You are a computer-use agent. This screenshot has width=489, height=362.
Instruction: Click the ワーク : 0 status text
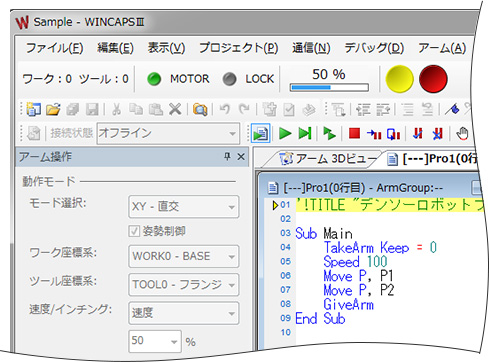point(47,79)
